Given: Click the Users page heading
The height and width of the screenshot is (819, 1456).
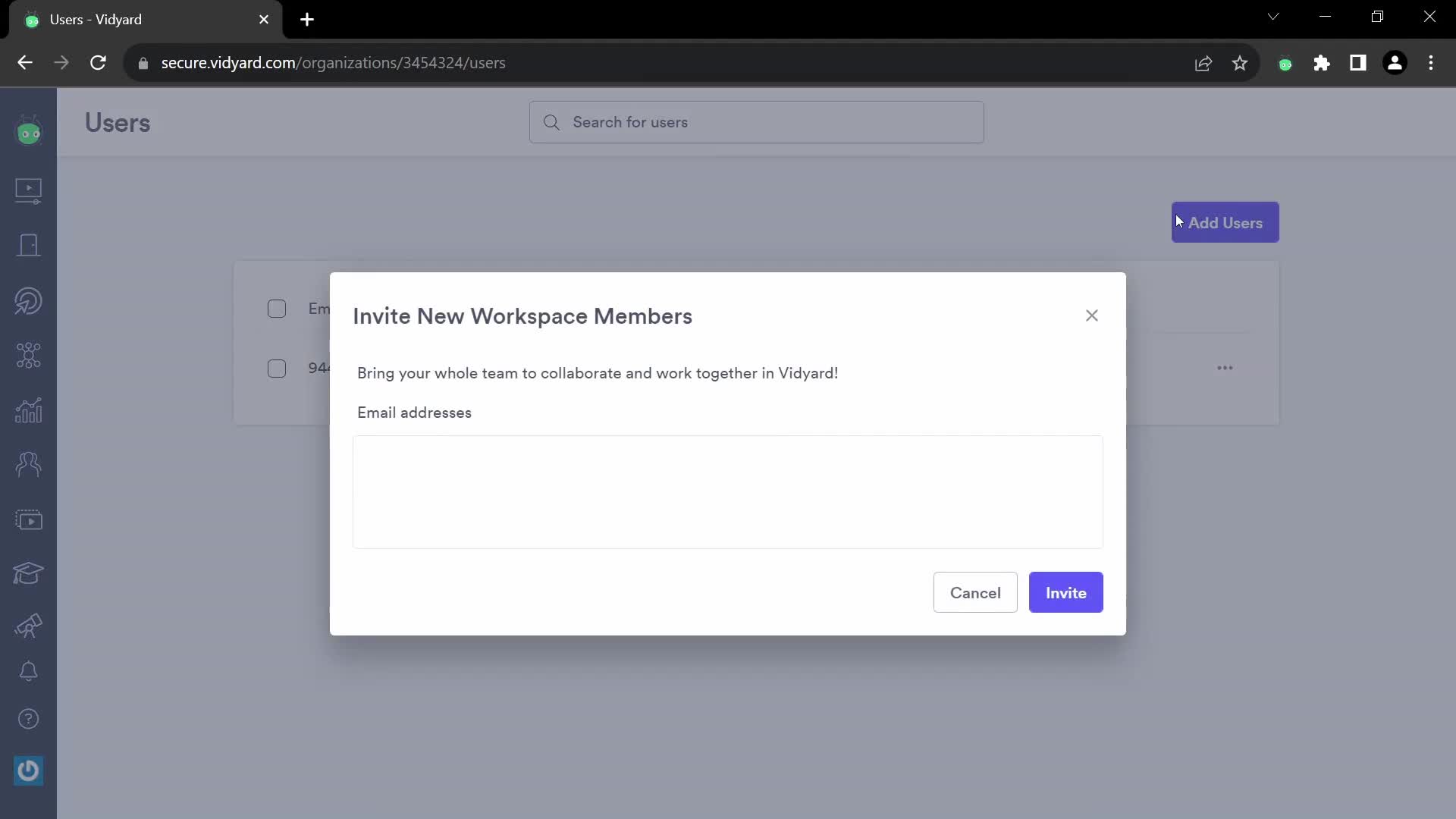Looking at the screenshot, I should click(x=118, y=123).
